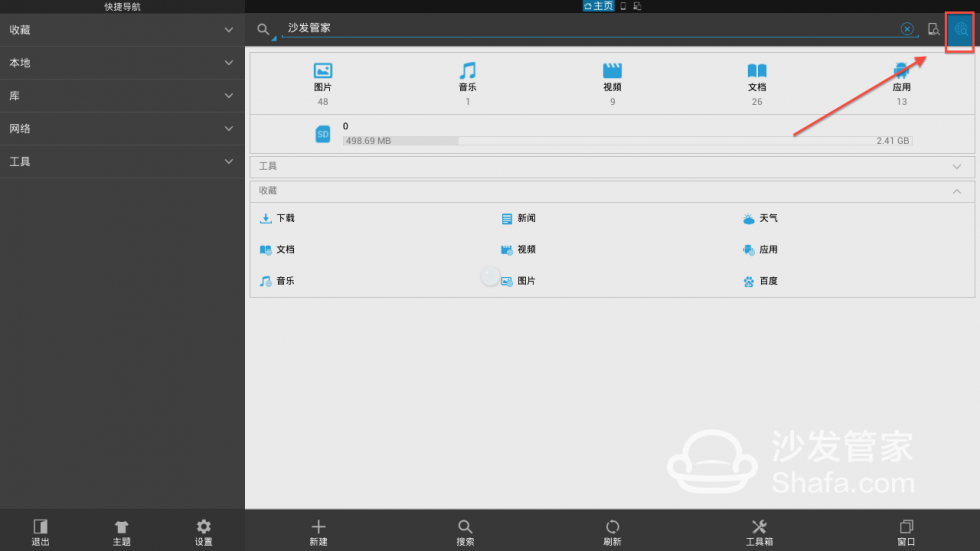Viewport: 980px width, 551px height.
Task: Open the 百度 (Baidu) favorite
Action: pyautogui.click(x=760, y=280)
